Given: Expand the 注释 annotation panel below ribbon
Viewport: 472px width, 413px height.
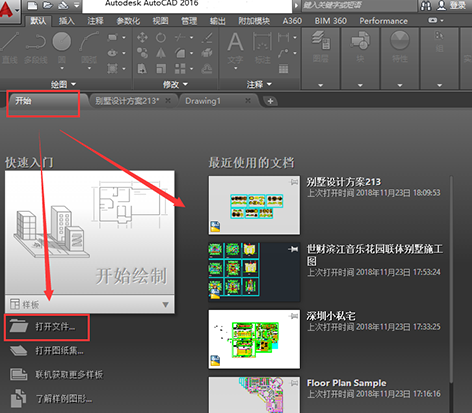Looking at the screenshot, I should (259, 85).
